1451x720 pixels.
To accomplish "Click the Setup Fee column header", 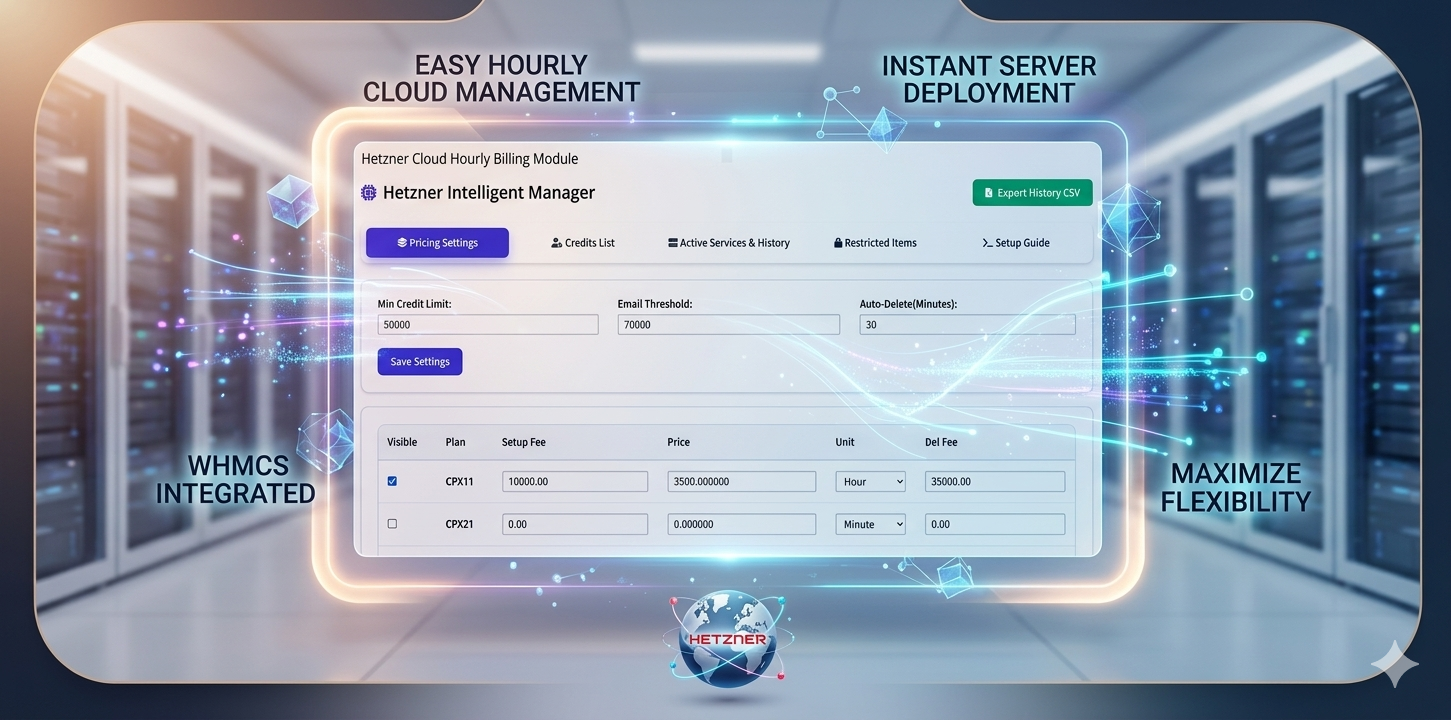I will 524,442.
